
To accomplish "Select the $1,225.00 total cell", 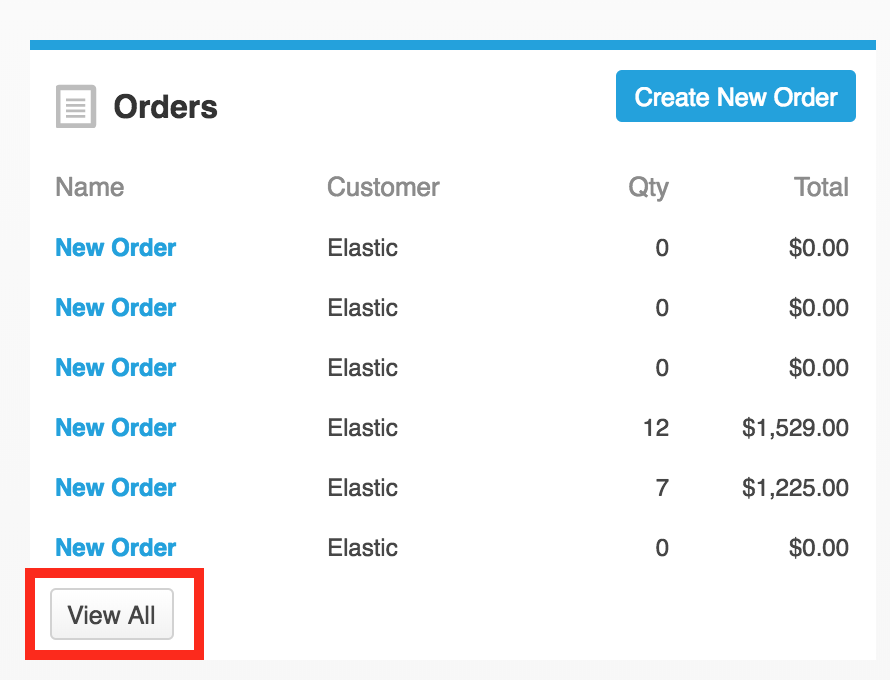I will pos(795,488).
